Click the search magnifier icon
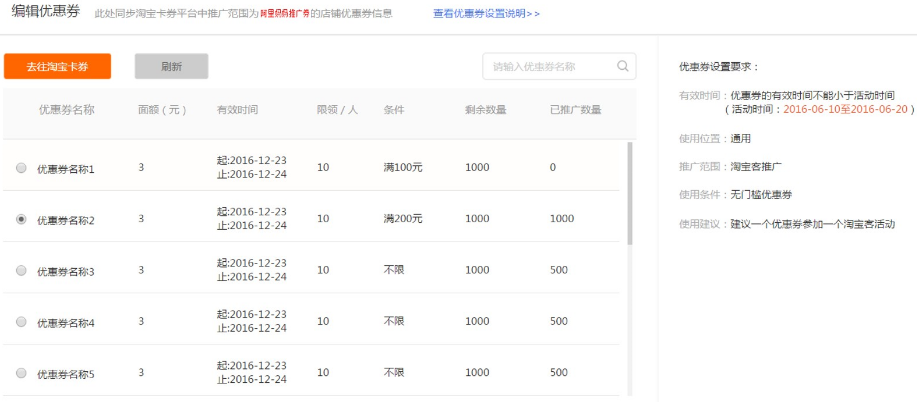This screenshot has width=917, height=402. tap(623, 66)
